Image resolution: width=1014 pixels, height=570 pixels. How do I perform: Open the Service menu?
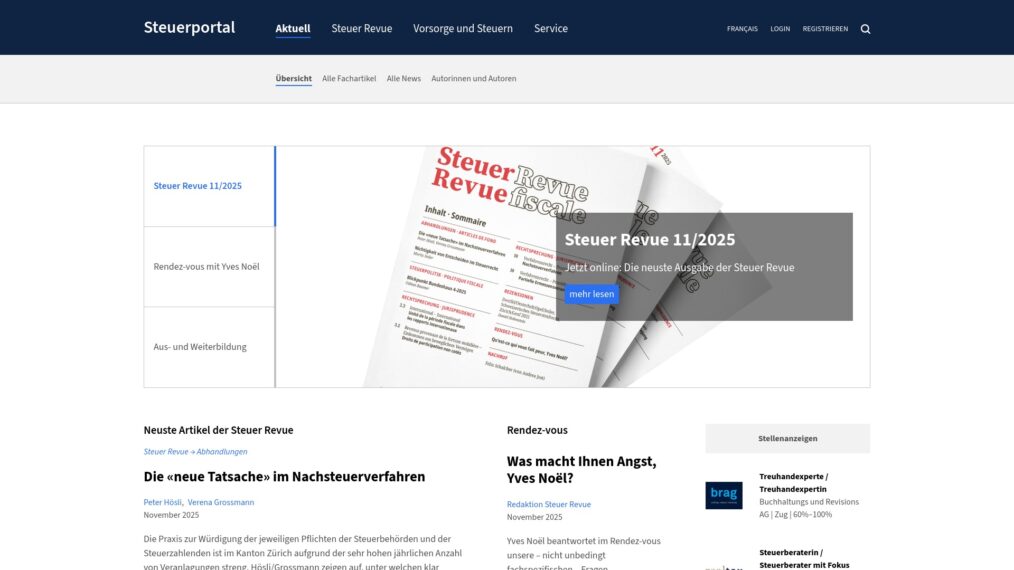click(550, 29)
